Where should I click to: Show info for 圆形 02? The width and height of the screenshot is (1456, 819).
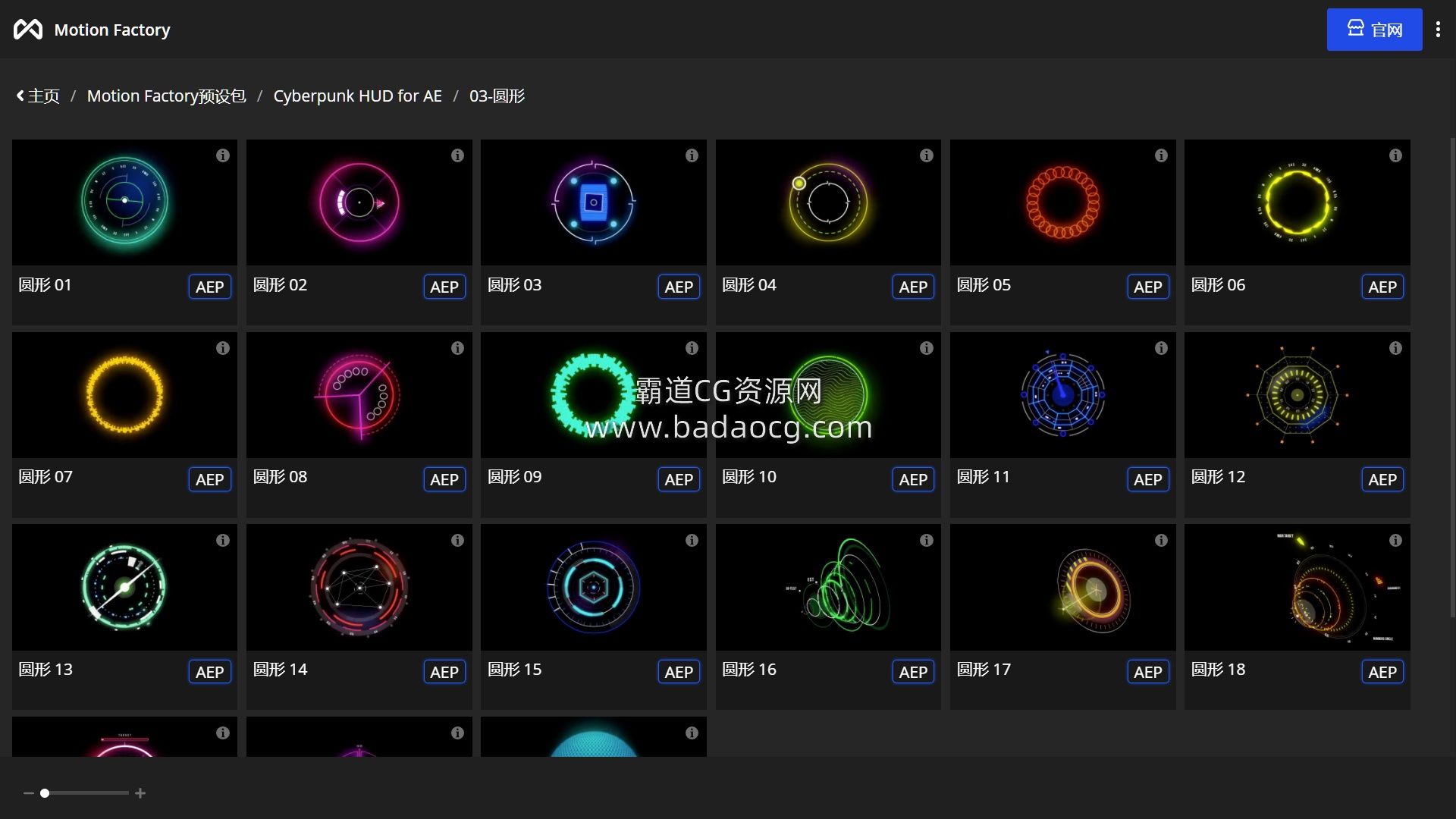coord(457,155)
